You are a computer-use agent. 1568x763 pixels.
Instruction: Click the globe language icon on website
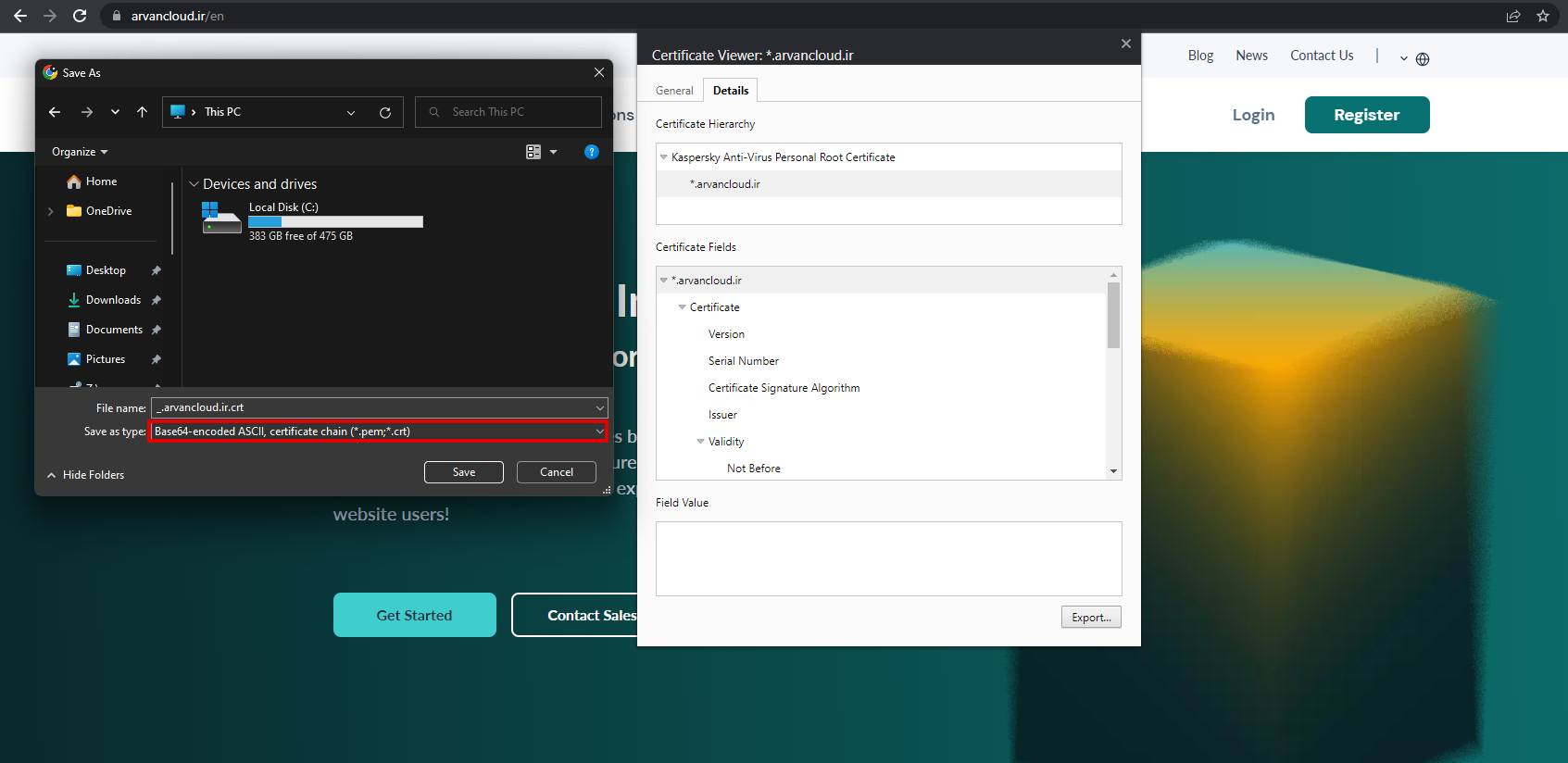(1423, 59)
